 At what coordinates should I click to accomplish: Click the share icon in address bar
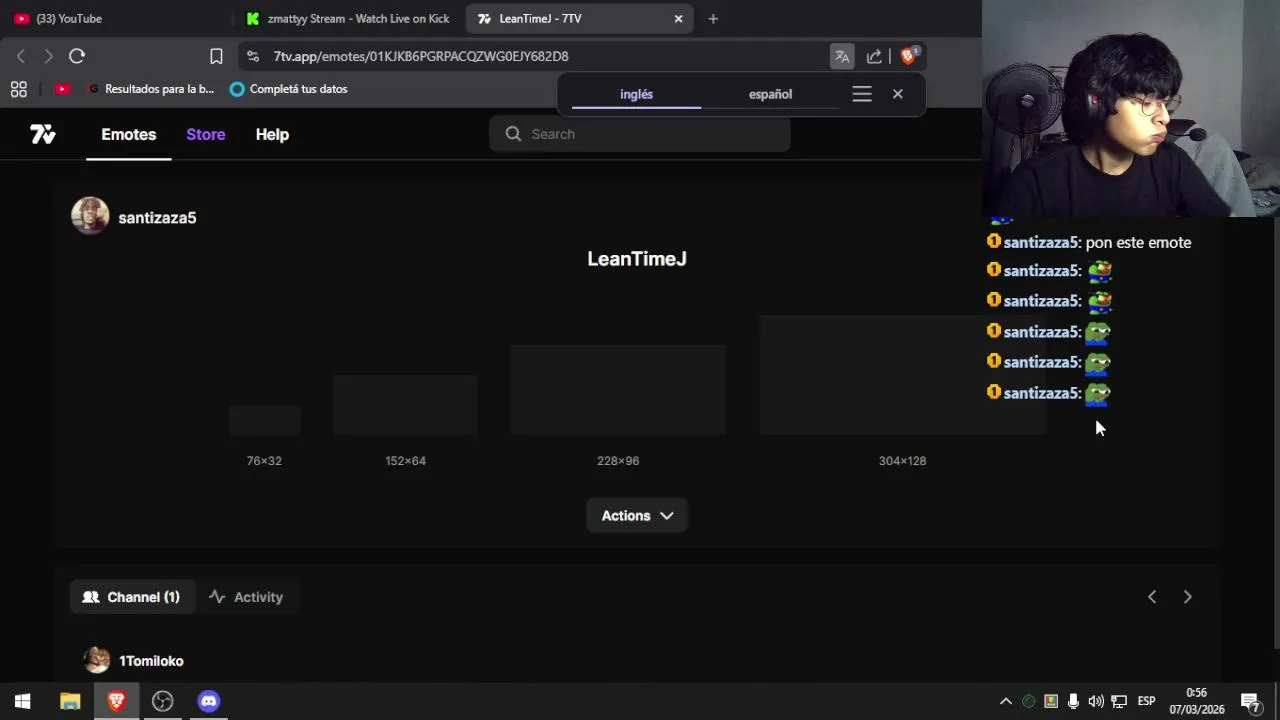(x=874, y=56)
